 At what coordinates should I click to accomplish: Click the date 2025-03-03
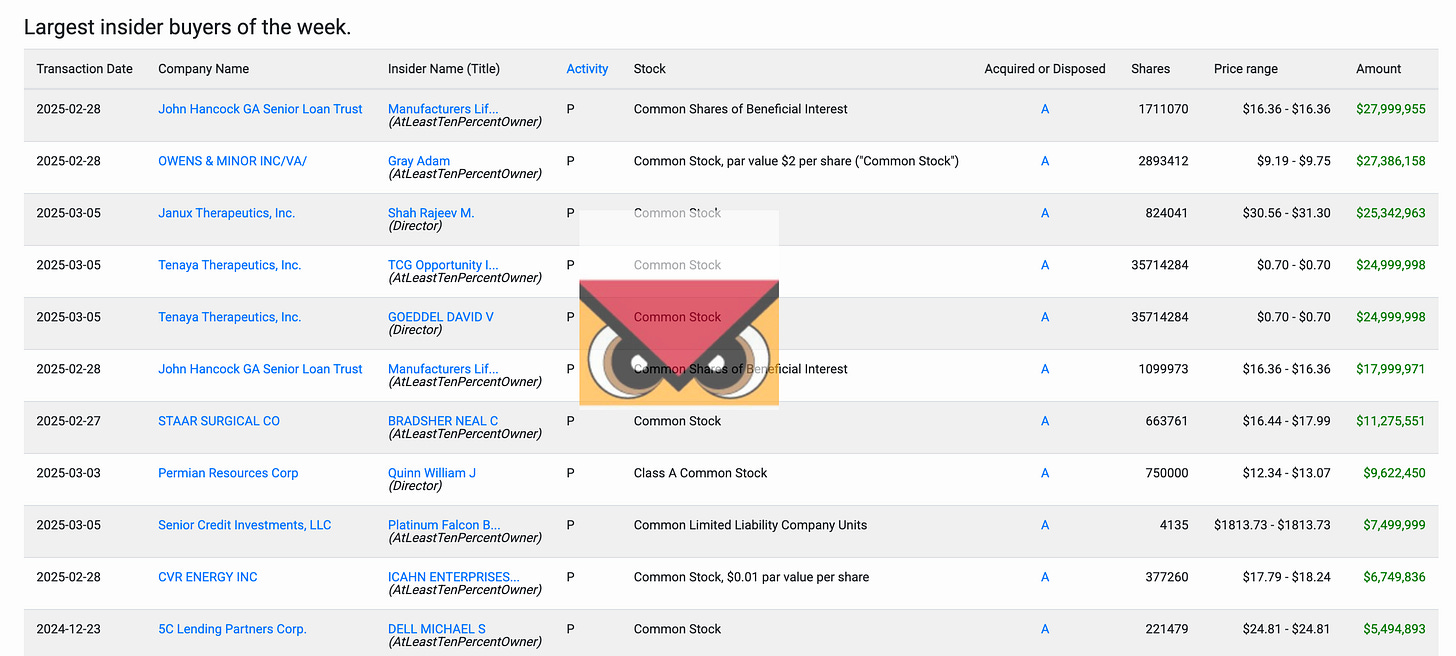[69, 473]
